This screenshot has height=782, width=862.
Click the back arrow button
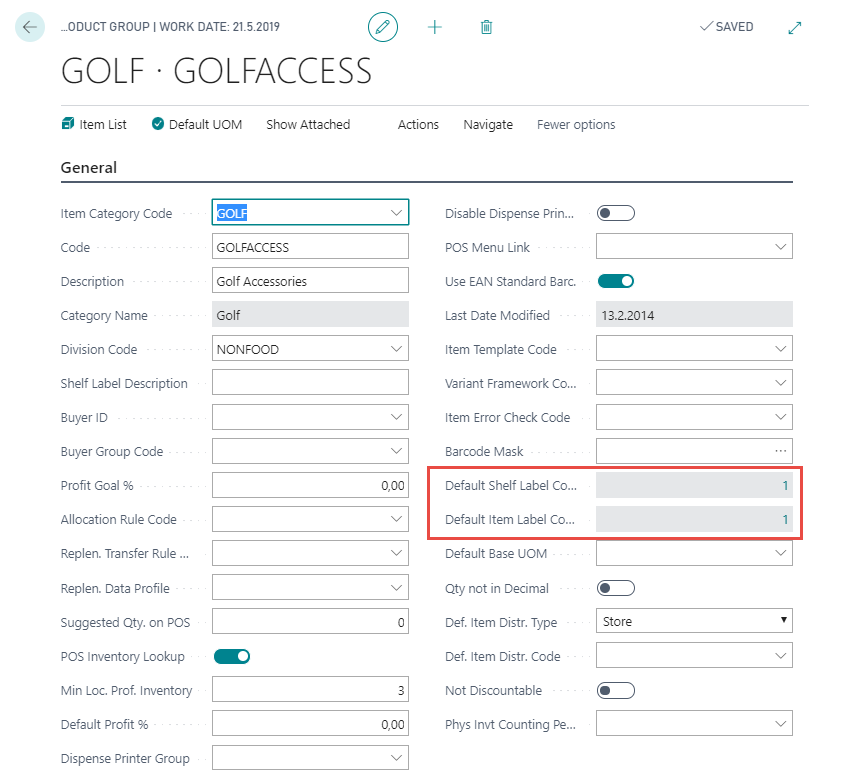[x=30, y=27]
